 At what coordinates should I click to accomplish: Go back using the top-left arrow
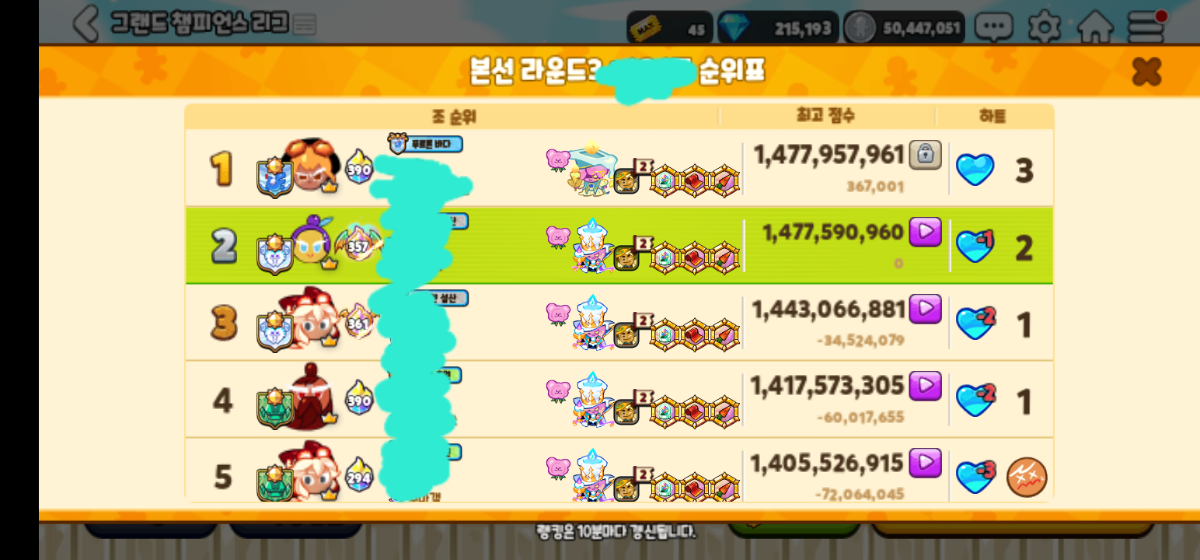point(86,24)
